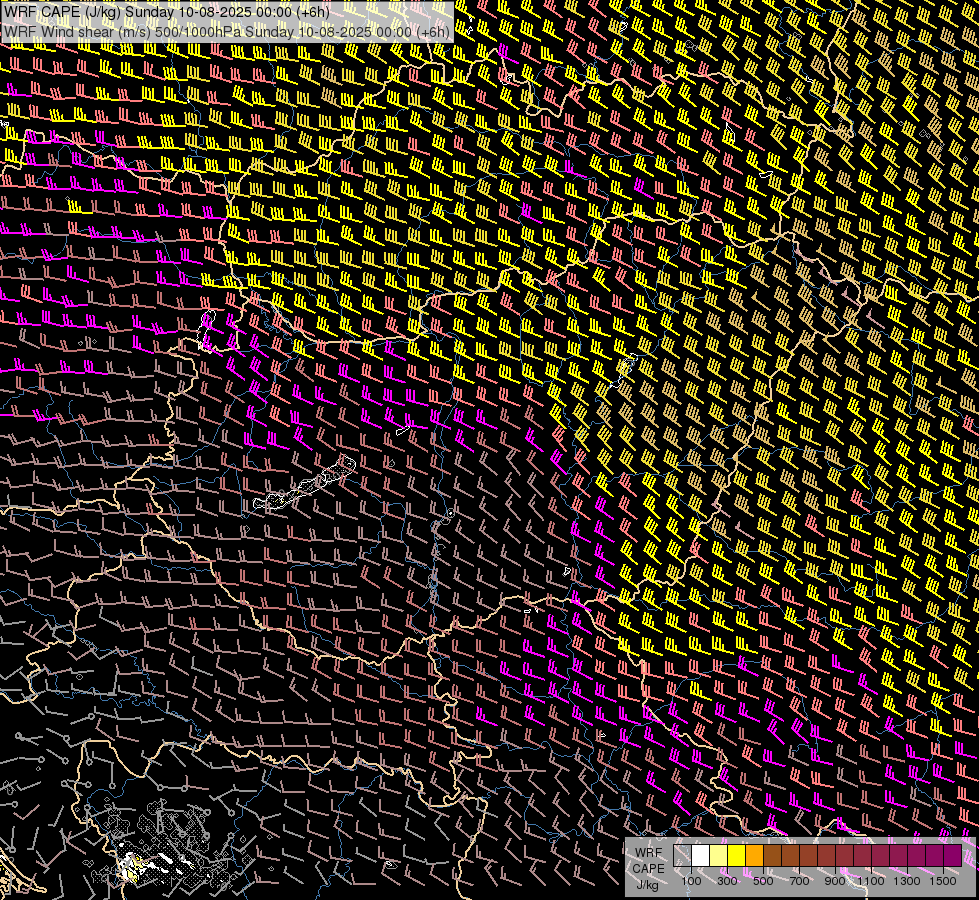The width and height of the screenshot is (979, 900).
Task: Click the transparent swatch left of the 100 tick
Action: tap(682, 855)
